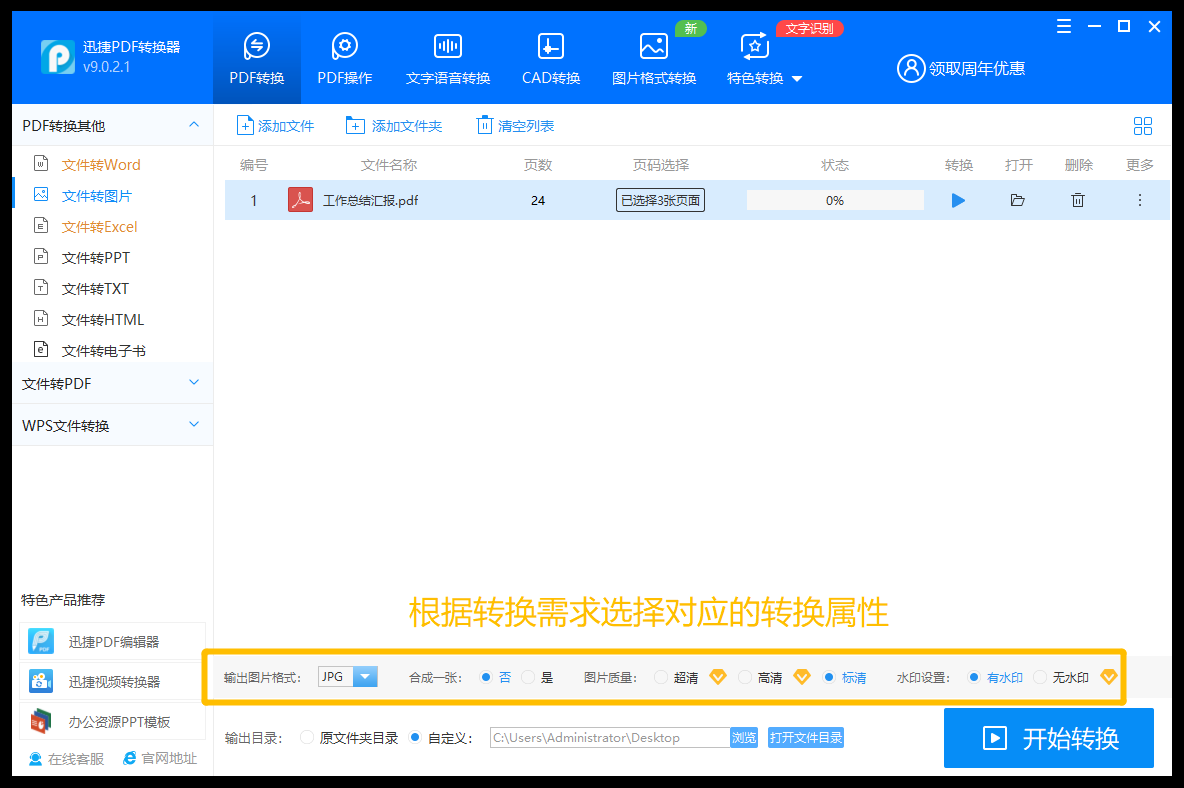Select 文件转Word in sidebar
The image size is (1184, 788).
point(100,165)
